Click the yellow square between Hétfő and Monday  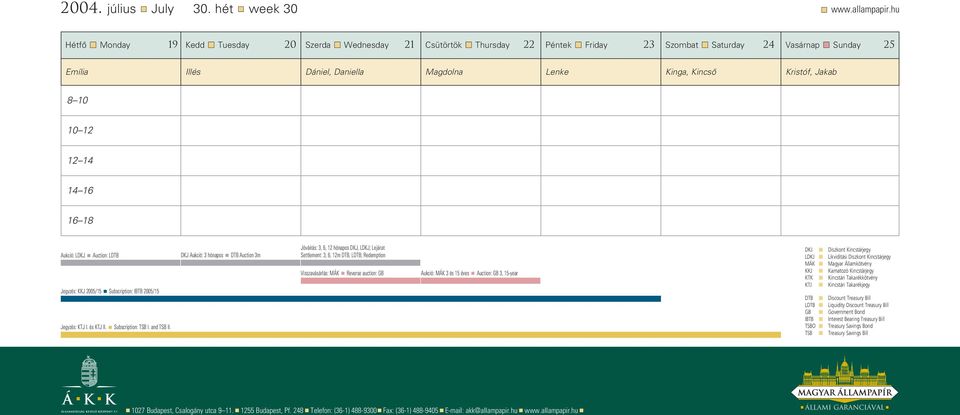[x=94, y=45]
